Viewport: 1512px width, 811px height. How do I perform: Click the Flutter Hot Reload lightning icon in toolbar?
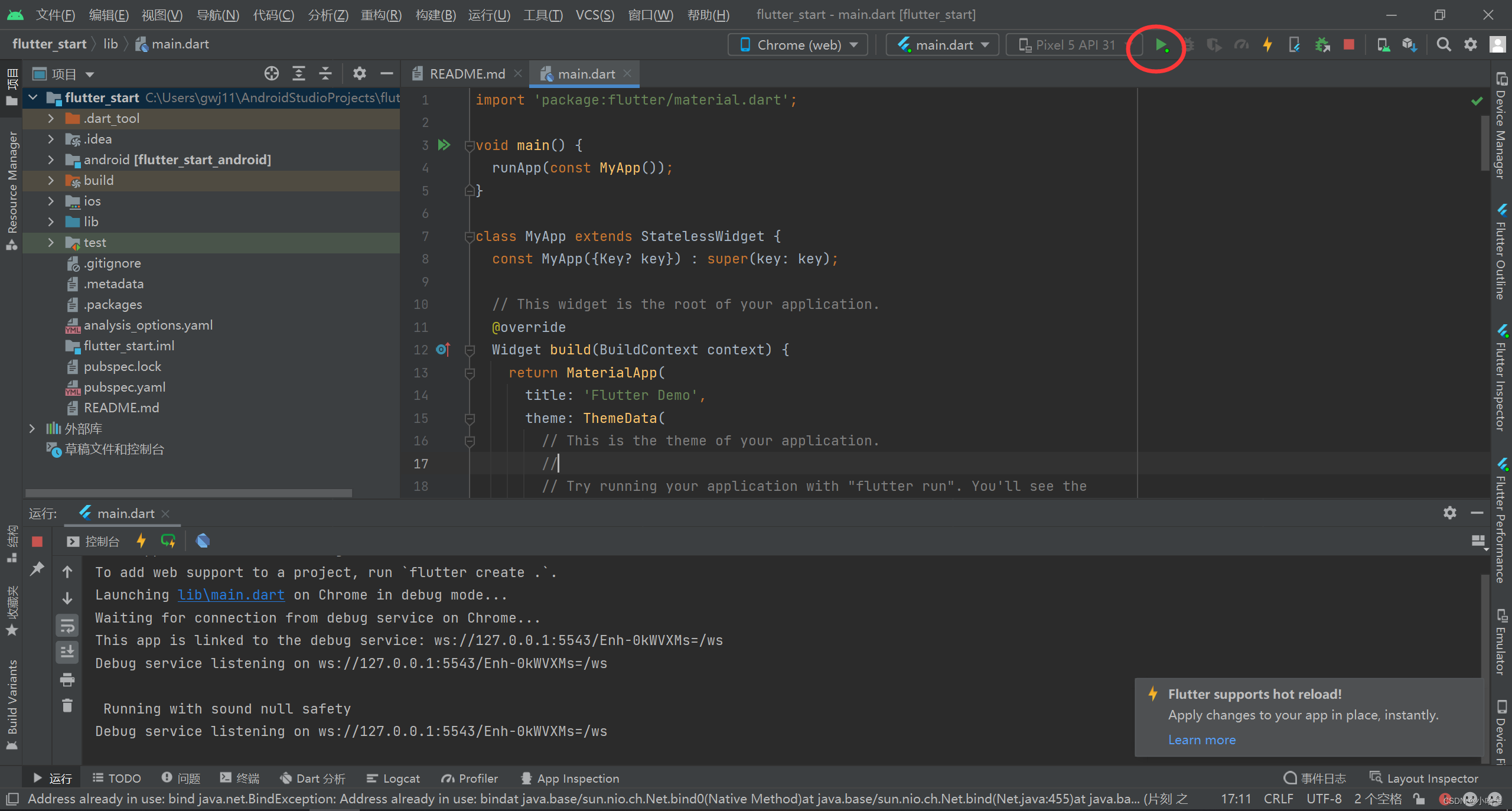coord(1267,45)
